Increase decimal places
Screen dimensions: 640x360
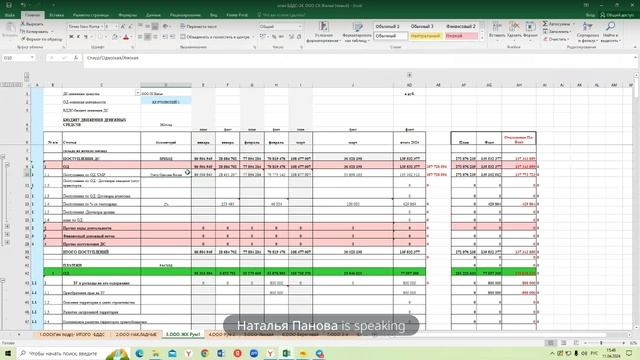[x=291, y=37]
